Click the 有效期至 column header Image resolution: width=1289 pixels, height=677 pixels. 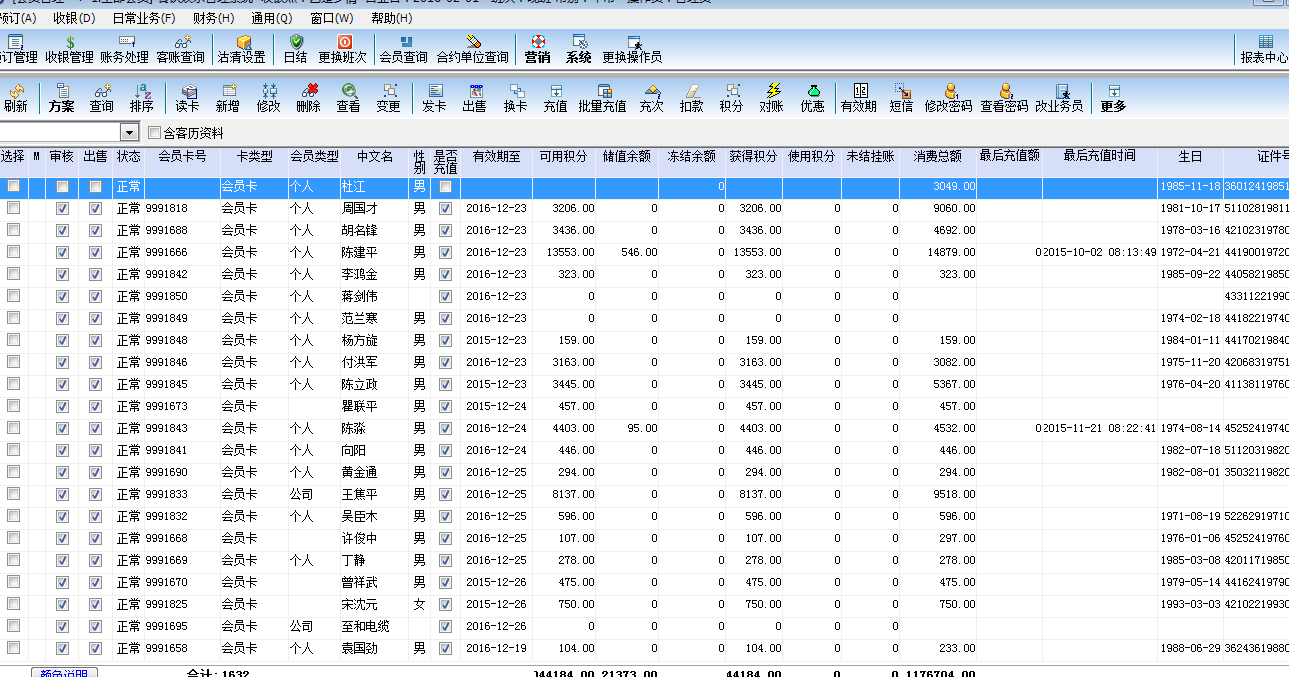(496, 156)
